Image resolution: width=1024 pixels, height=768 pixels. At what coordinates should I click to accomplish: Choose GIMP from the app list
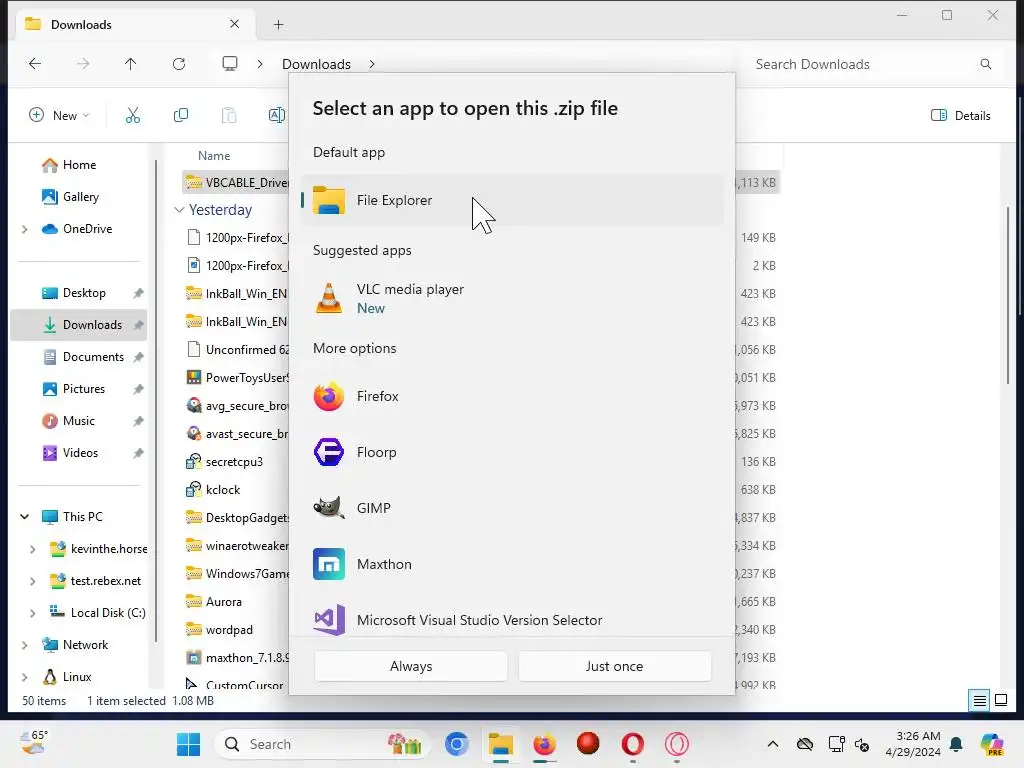(x=512, y=508)
